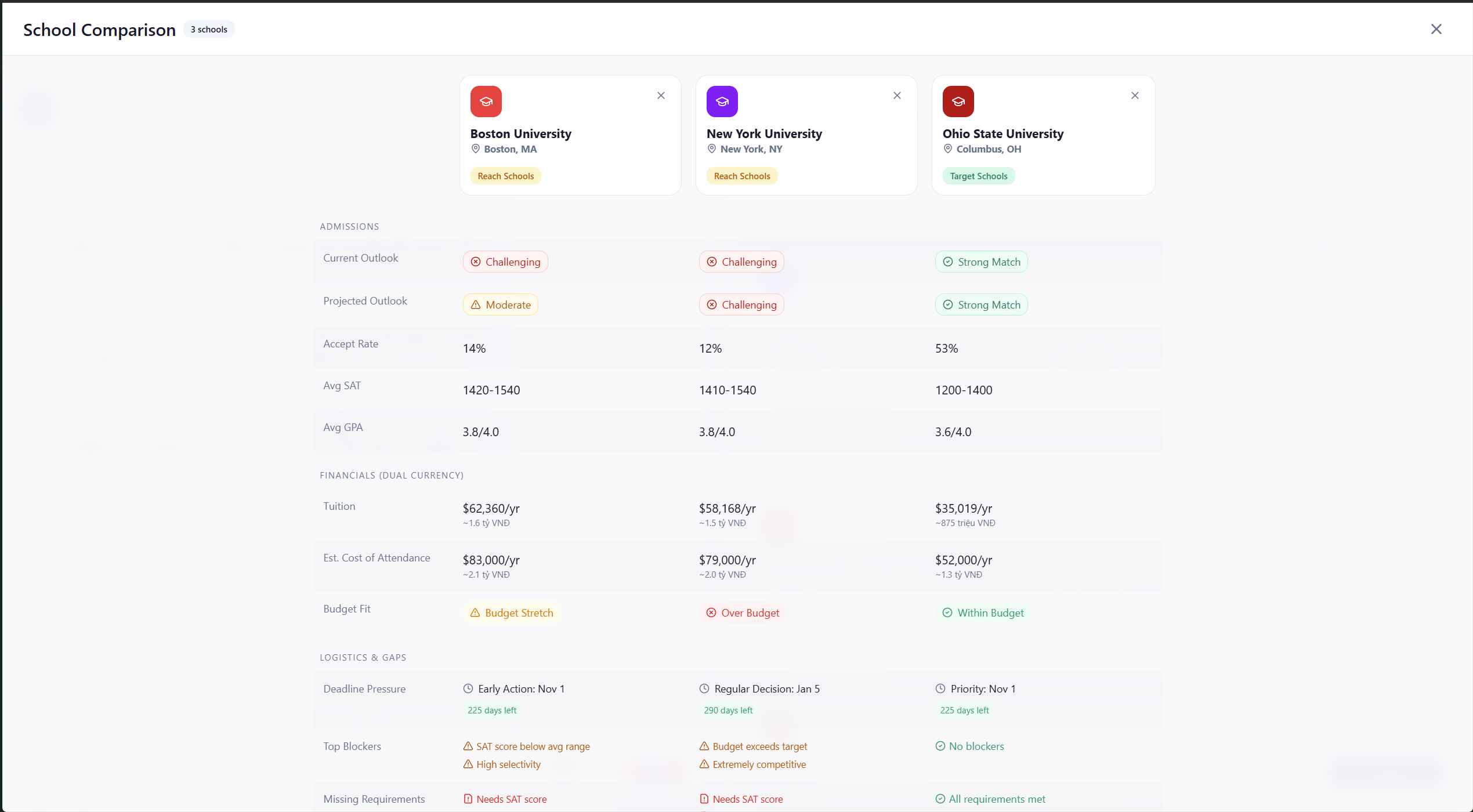Click the Target Schools tag on Ohio State
Screen dimensions: 1473x812
coord(978,176)
